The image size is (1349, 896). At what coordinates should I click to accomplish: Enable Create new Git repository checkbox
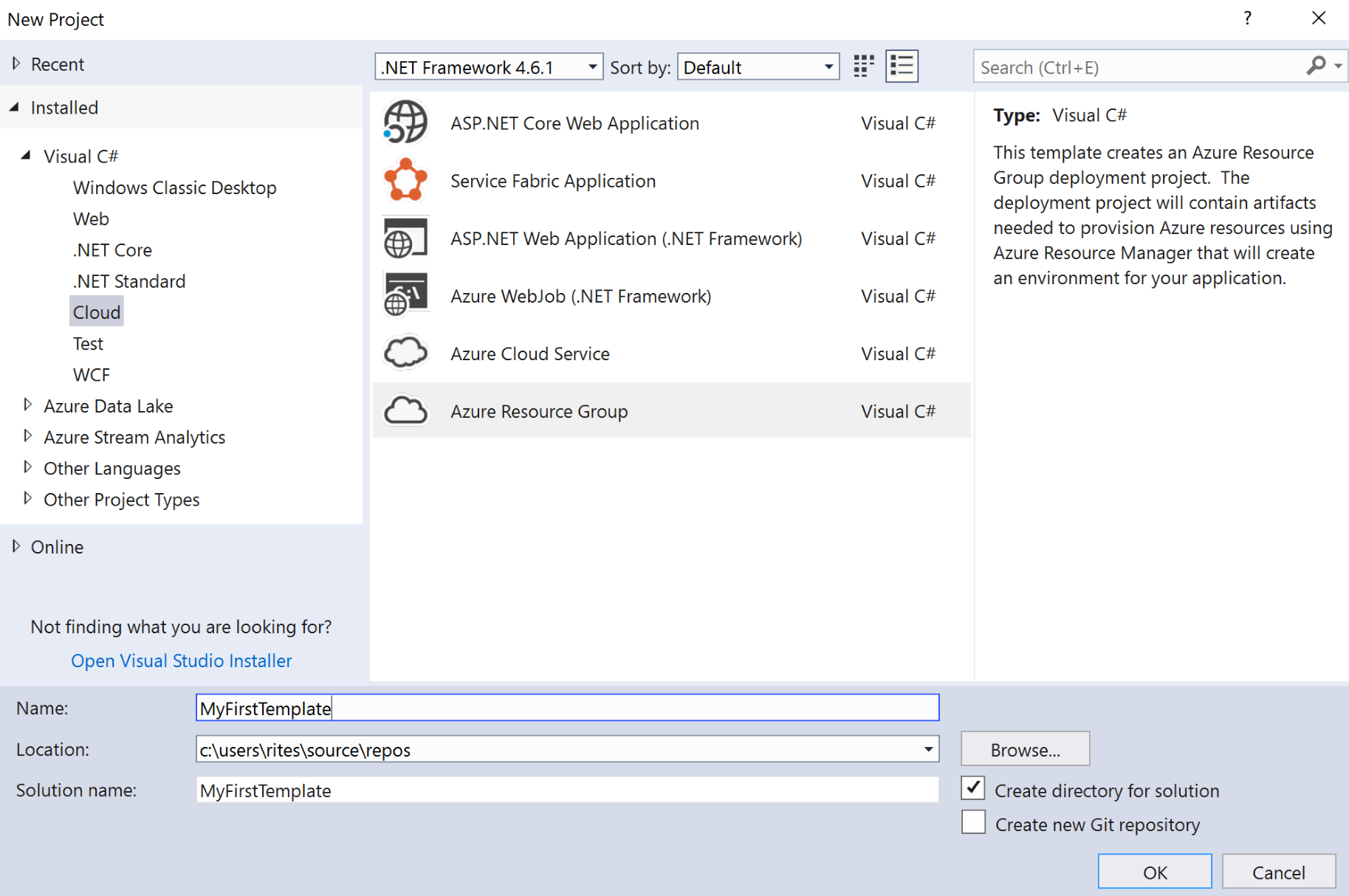(x=973, y=822)
